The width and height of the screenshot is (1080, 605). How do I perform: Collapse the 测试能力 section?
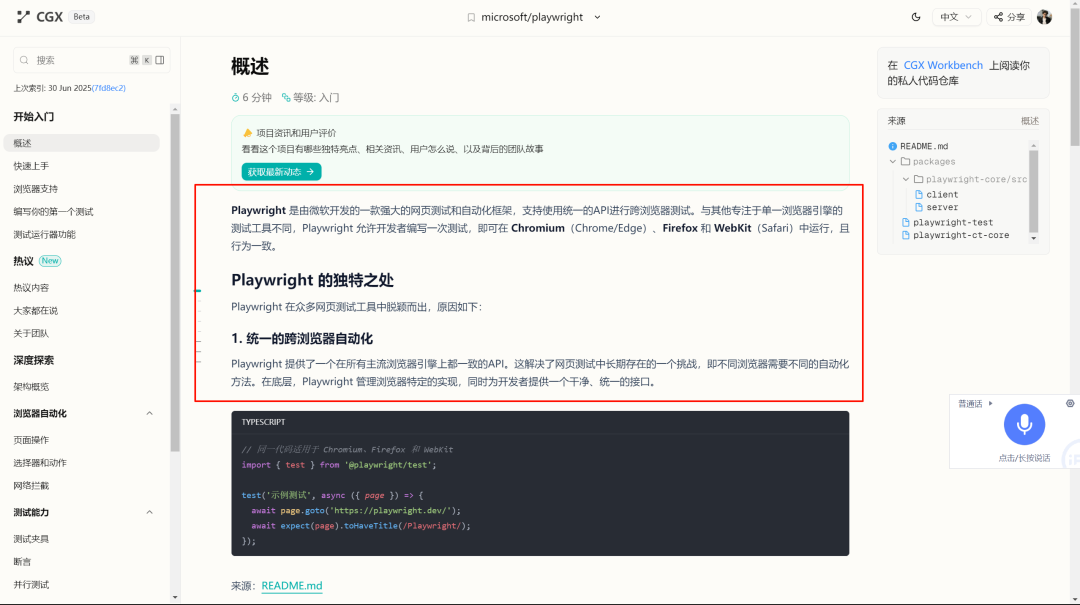point(149,512)
